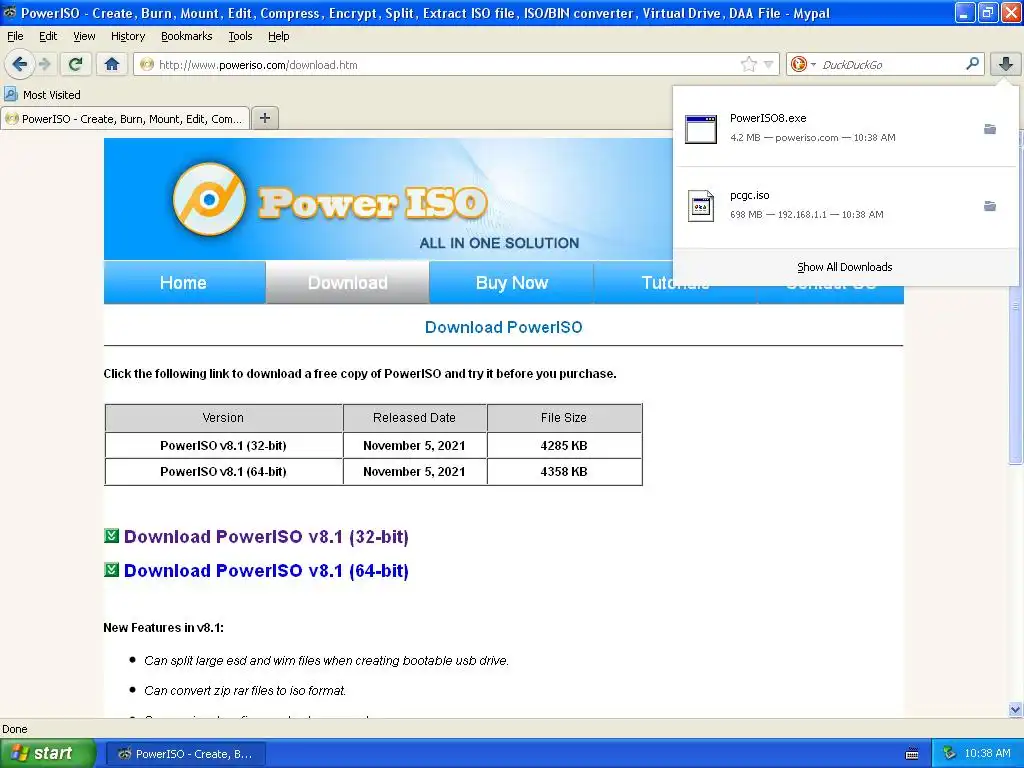Open the Windows start menu
Image resolution: width=1024 pixels, height=768 pixels.
click(48, 753)
